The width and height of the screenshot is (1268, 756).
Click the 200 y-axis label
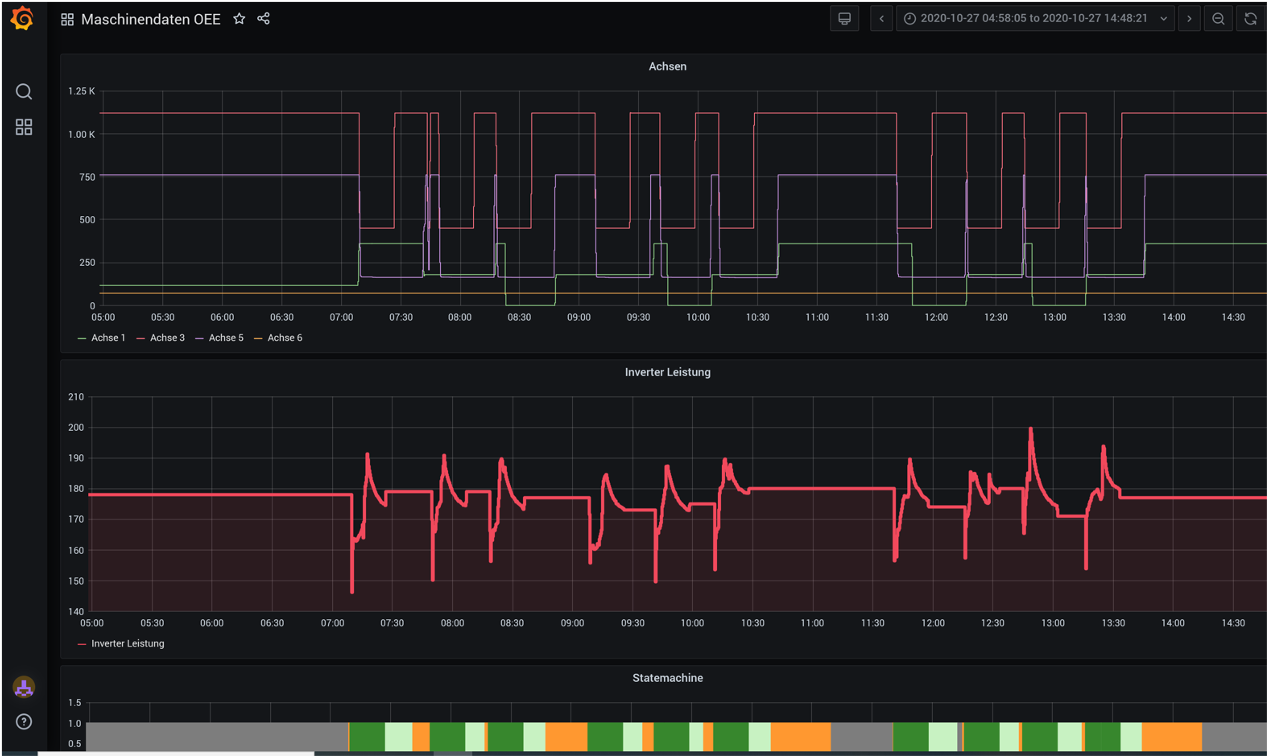click(75, 428)
